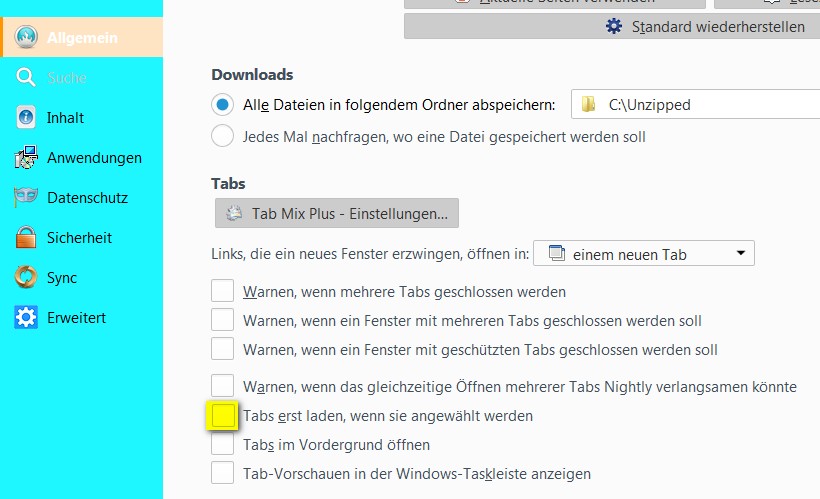
Task: Switch to the Datenschutz category label
Action: (x=87, y=198)
